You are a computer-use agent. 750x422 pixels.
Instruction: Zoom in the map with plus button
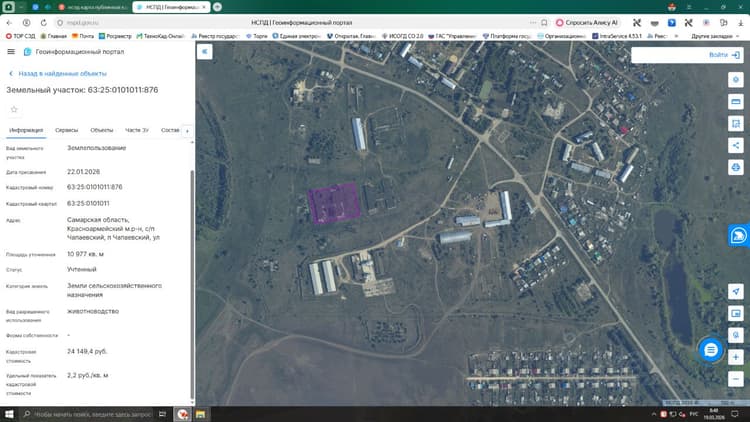click(x=736, y=357)
